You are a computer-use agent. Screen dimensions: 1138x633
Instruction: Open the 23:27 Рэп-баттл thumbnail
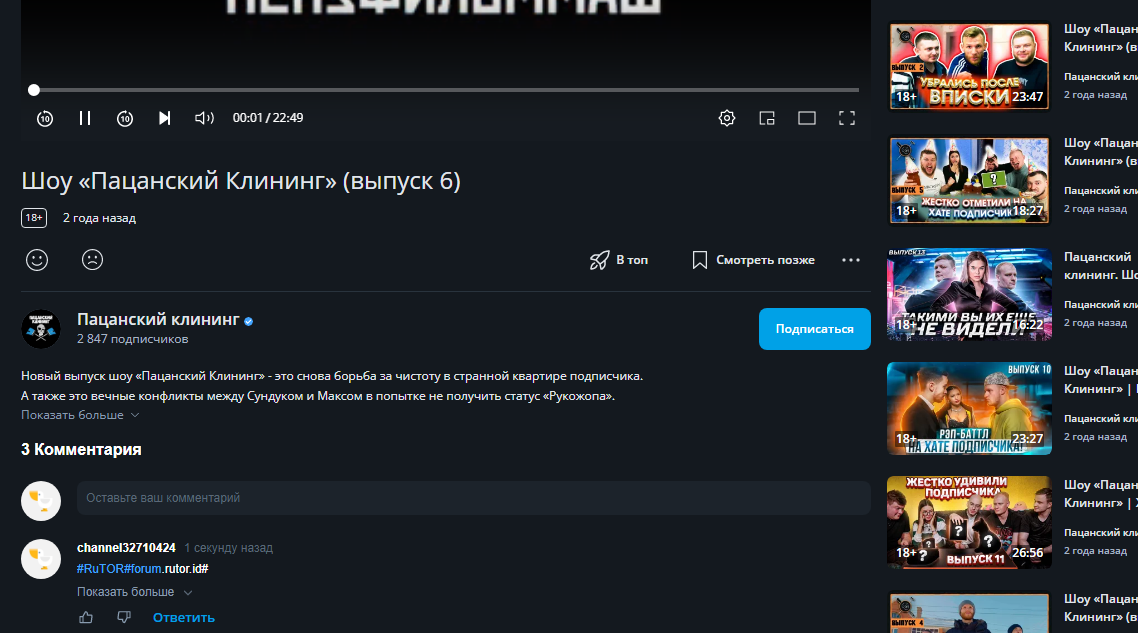(x=969, y=408)
